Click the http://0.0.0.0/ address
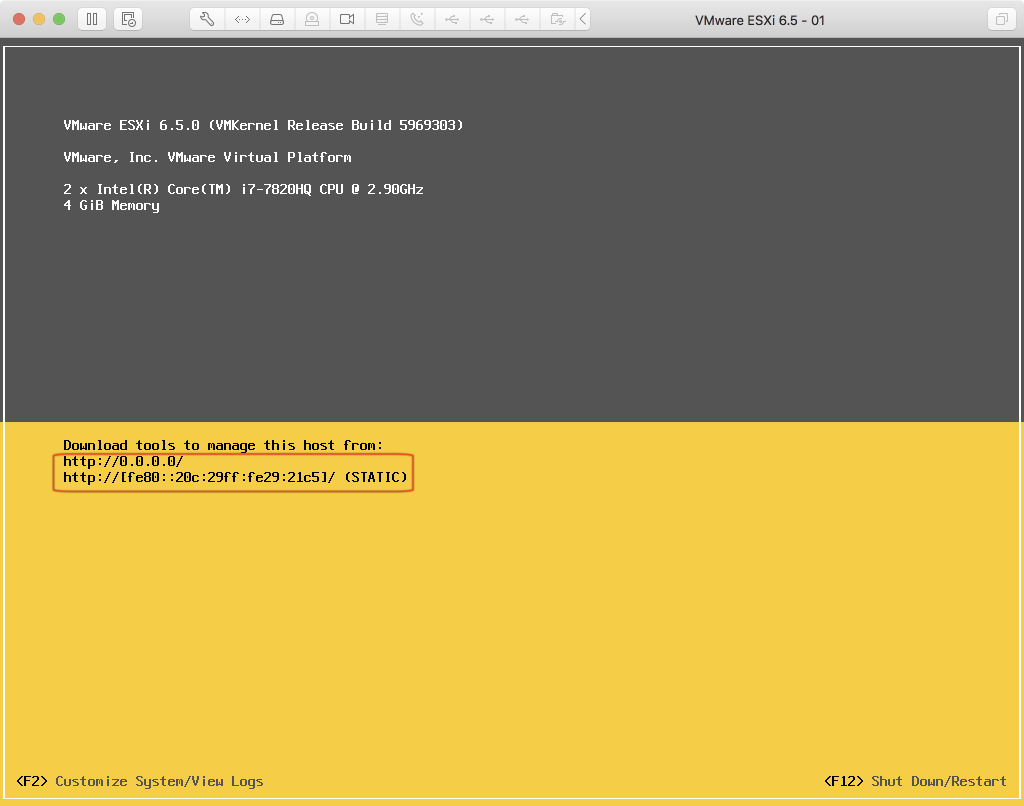This screenshot has height=806, width=1024. [x=123, y=462]
